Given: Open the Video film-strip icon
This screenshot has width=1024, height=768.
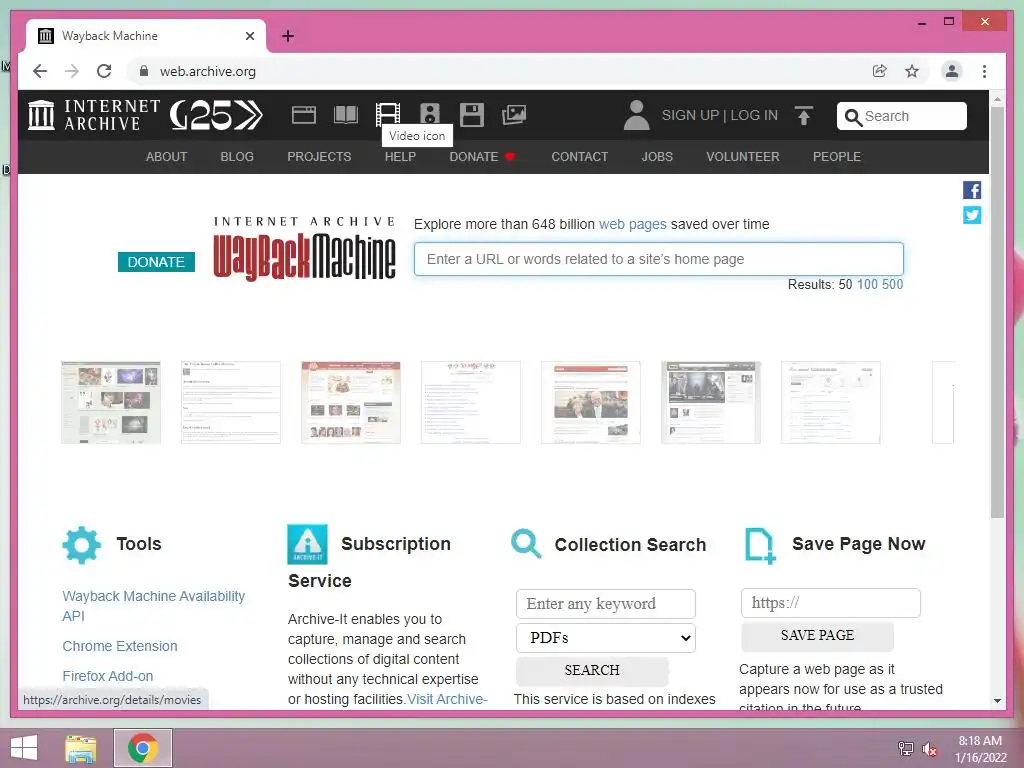Looking at the screenshot, I should pyautogui.click(x=387, y=115).
